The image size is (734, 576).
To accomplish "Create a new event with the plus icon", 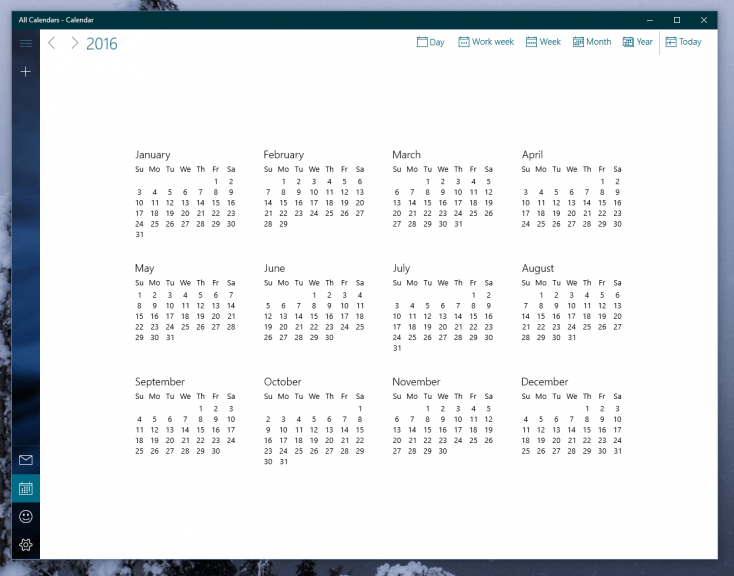I will coord(26,72).
